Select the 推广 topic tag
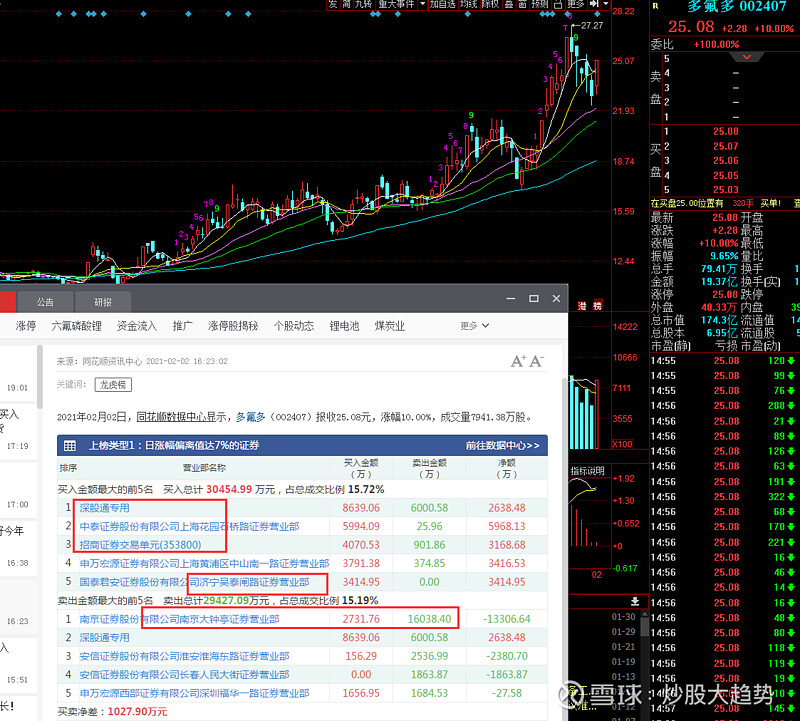The width and height of the screenshot is (800, 721). (x=182, y=326)
